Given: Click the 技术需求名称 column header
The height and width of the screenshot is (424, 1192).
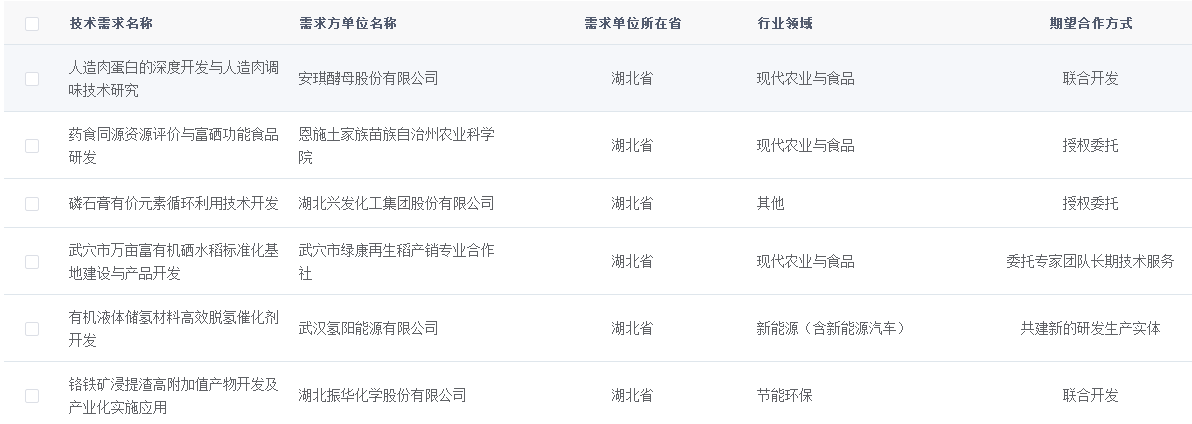Looking at the screenshot, I should pos(111,23).
